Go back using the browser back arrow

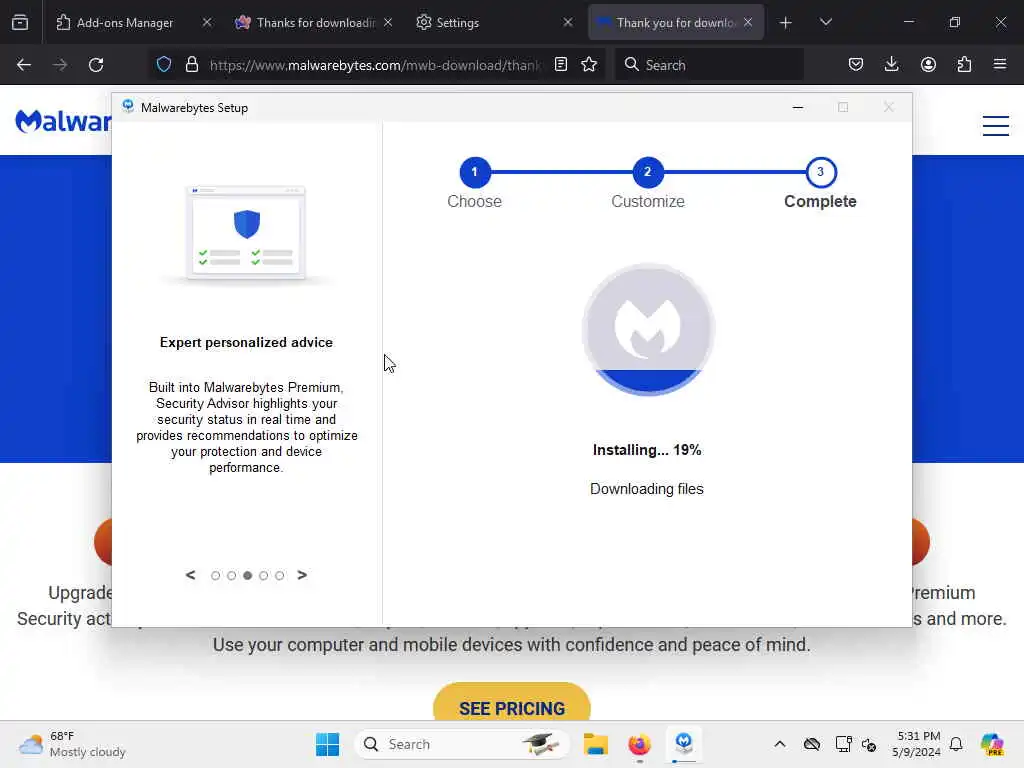click(x=24, y=65)
